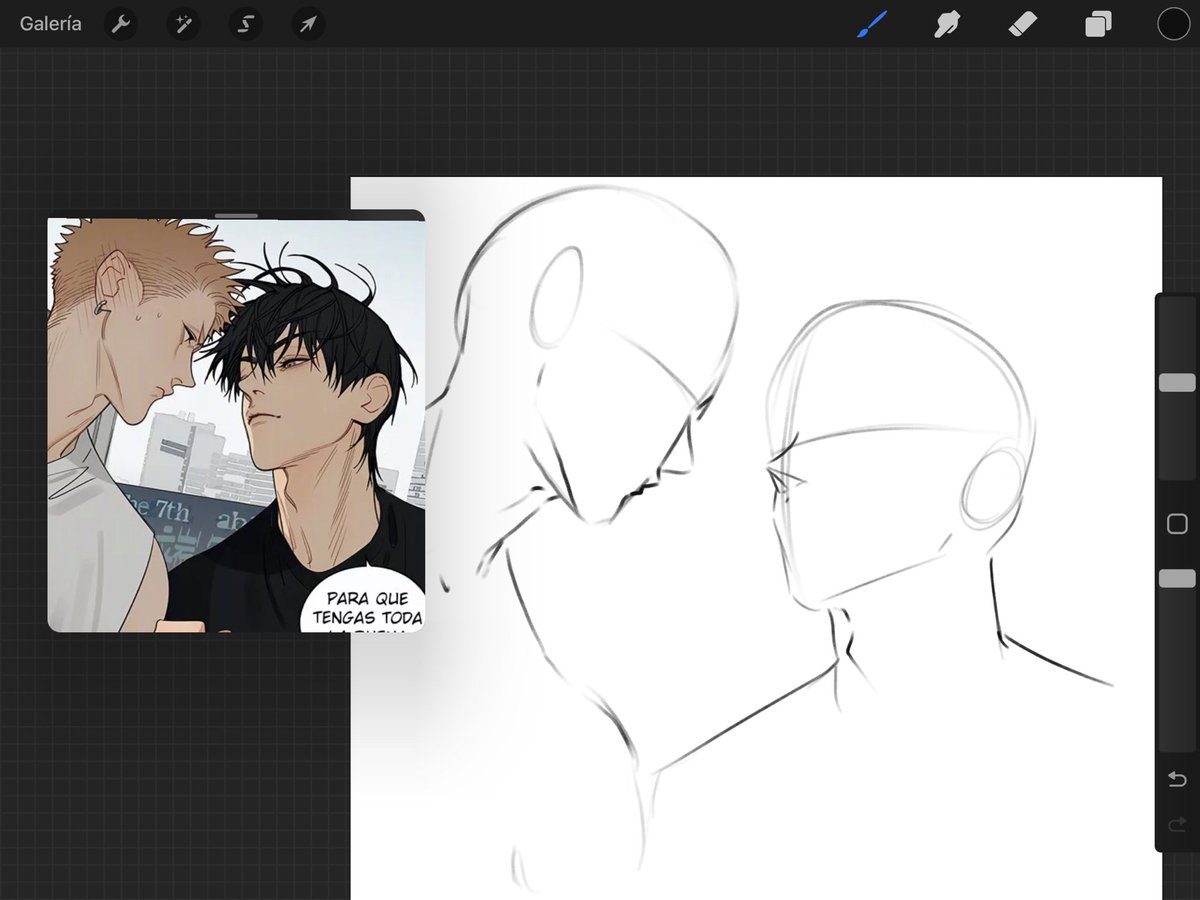Tap the square modify button in sidebar

tap(1177, 524)
